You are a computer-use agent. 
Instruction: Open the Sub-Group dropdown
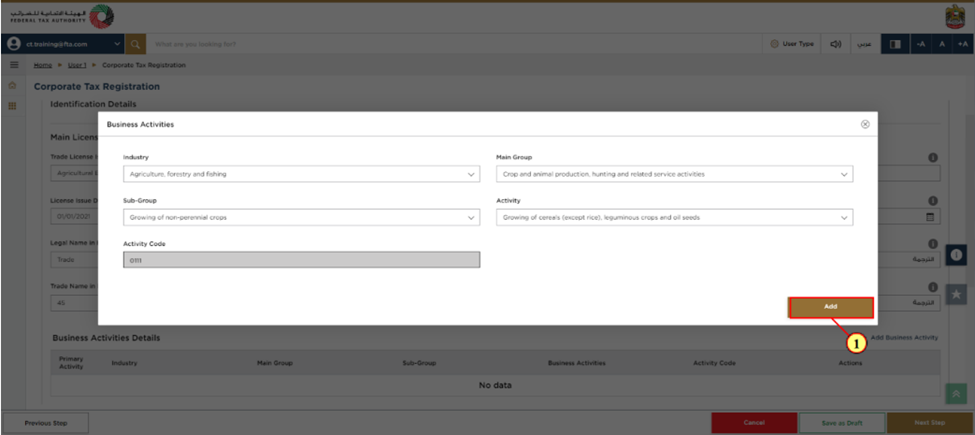point(301,217)
